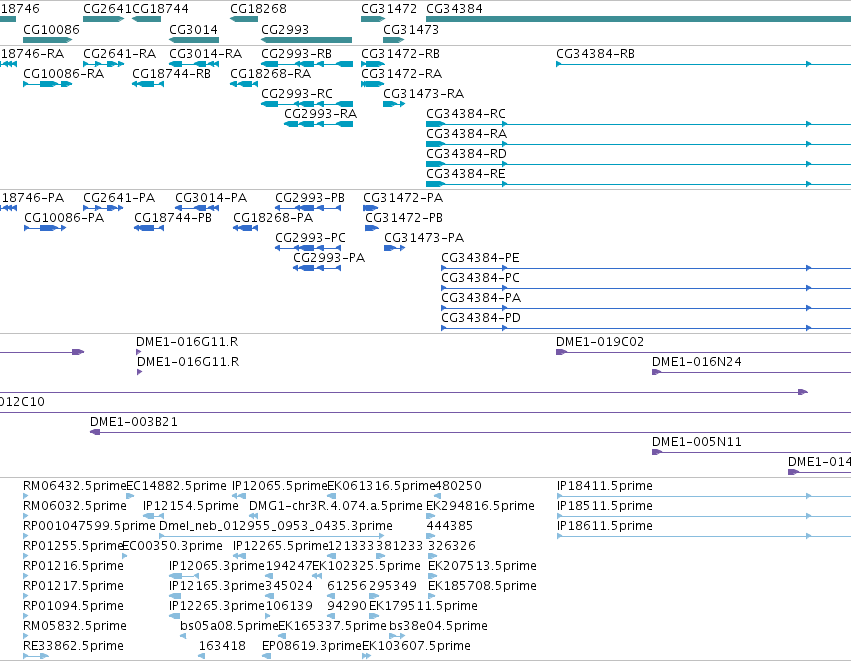Select transcript CG31472-RA
The image size is (851, 661).
click(373, 84)
